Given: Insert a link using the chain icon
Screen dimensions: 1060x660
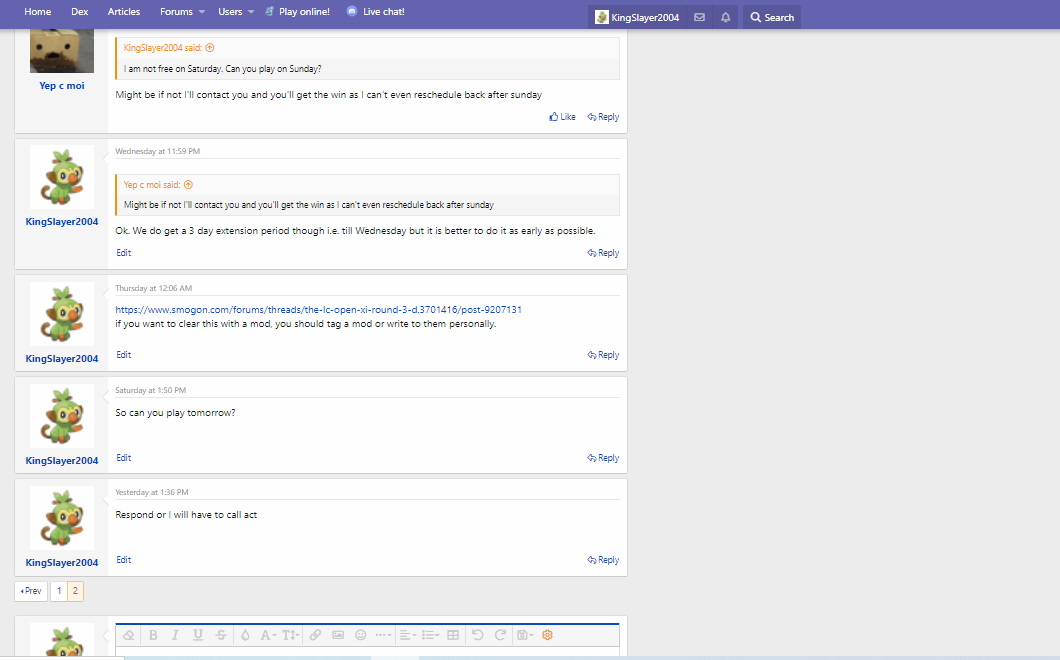Looking at the screenshot, I should pos(315,635).
